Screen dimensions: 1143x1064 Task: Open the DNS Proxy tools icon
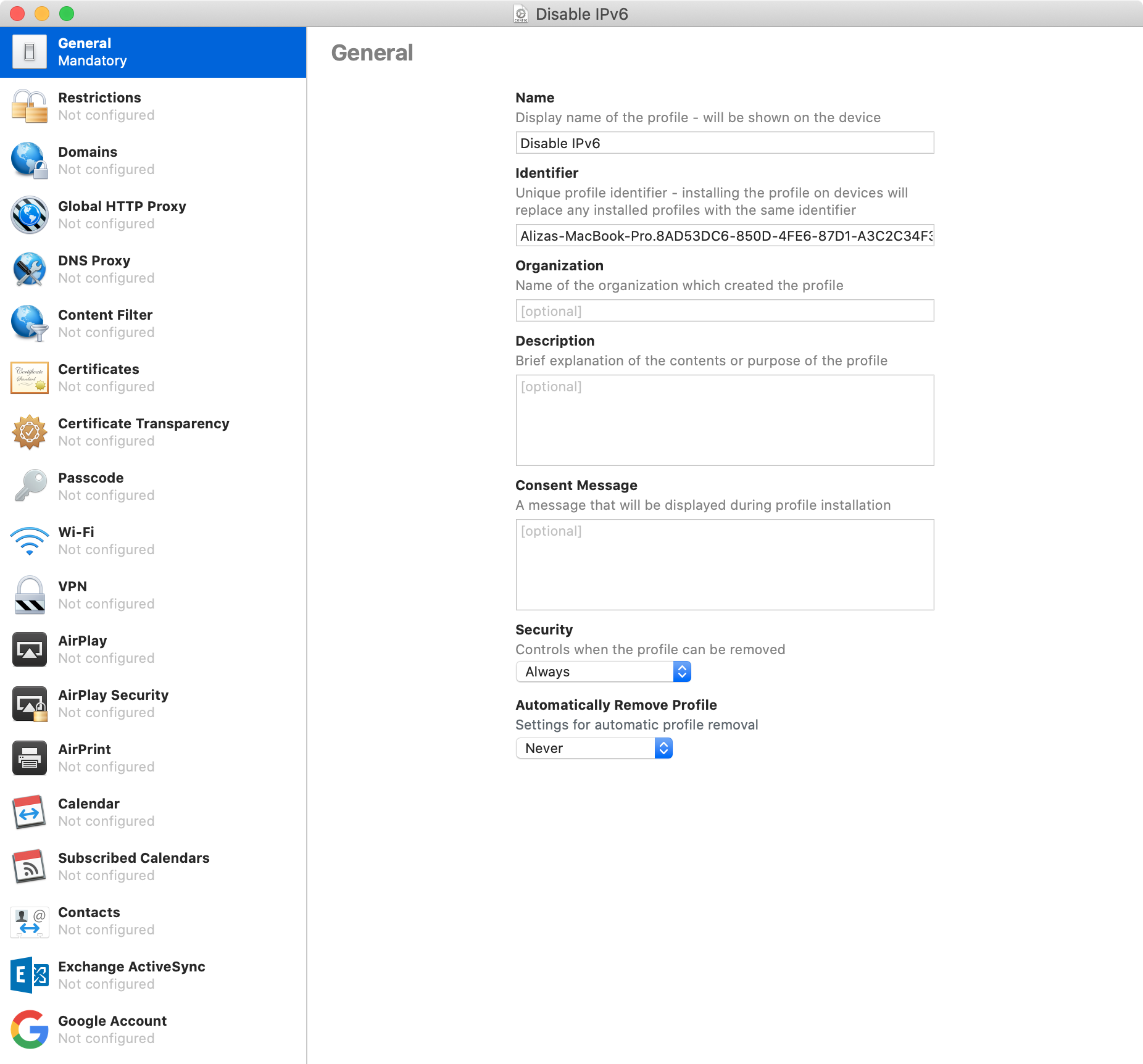click(29, 269)
